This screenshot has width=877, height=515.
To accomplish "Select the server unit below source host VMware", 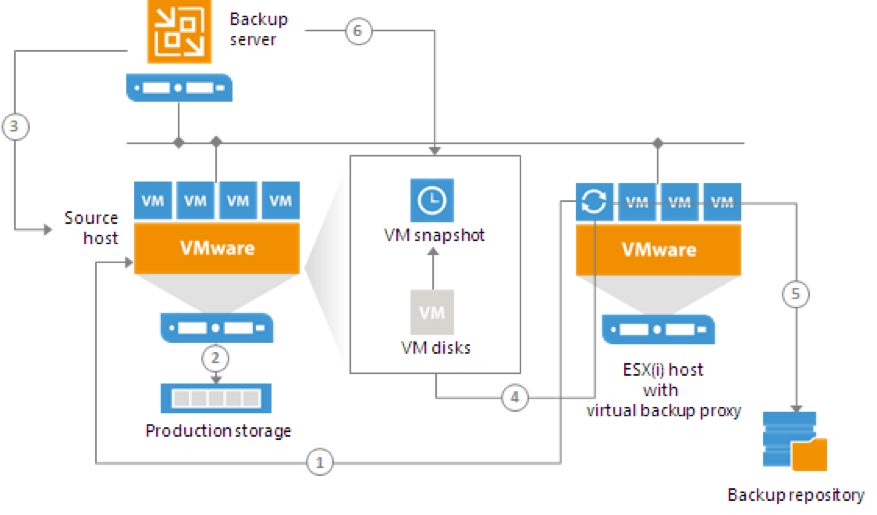I will [x=216, y=328].
